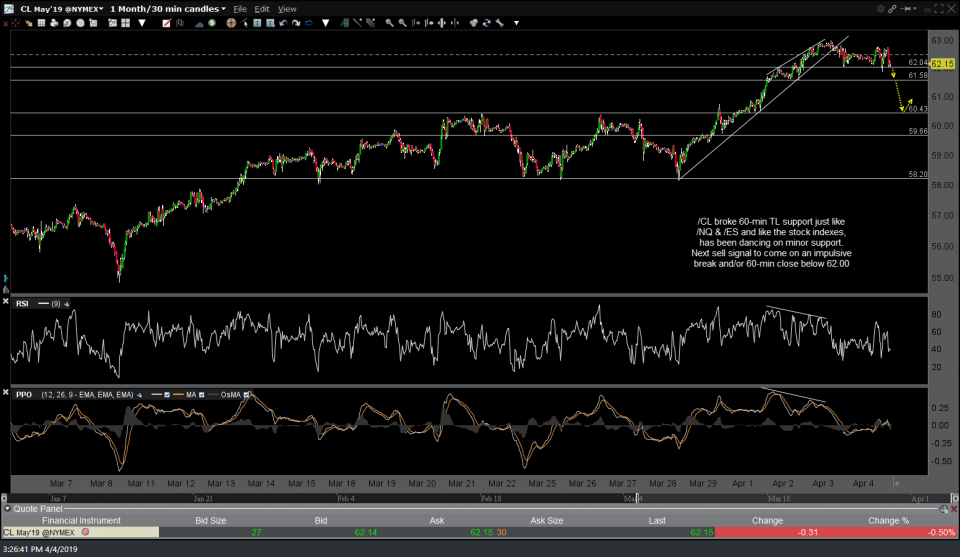Viewport: 960px width, 557px height.
Task: Click the candlestick bar type icon
Action: click(180, 23)
